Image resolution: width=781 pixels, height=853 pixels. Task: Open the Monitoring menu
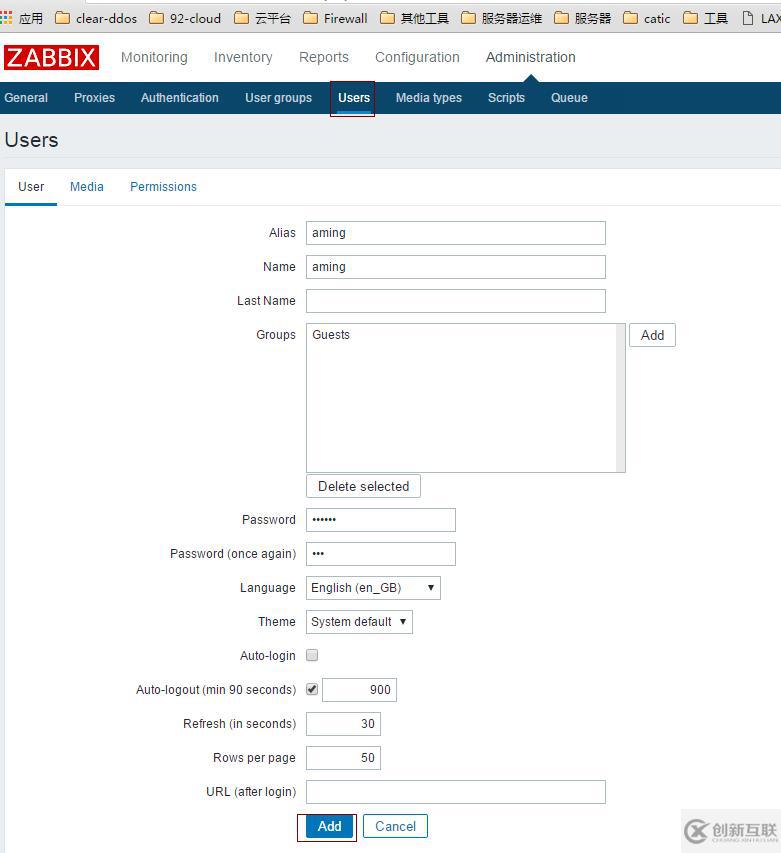coord(154,57)
